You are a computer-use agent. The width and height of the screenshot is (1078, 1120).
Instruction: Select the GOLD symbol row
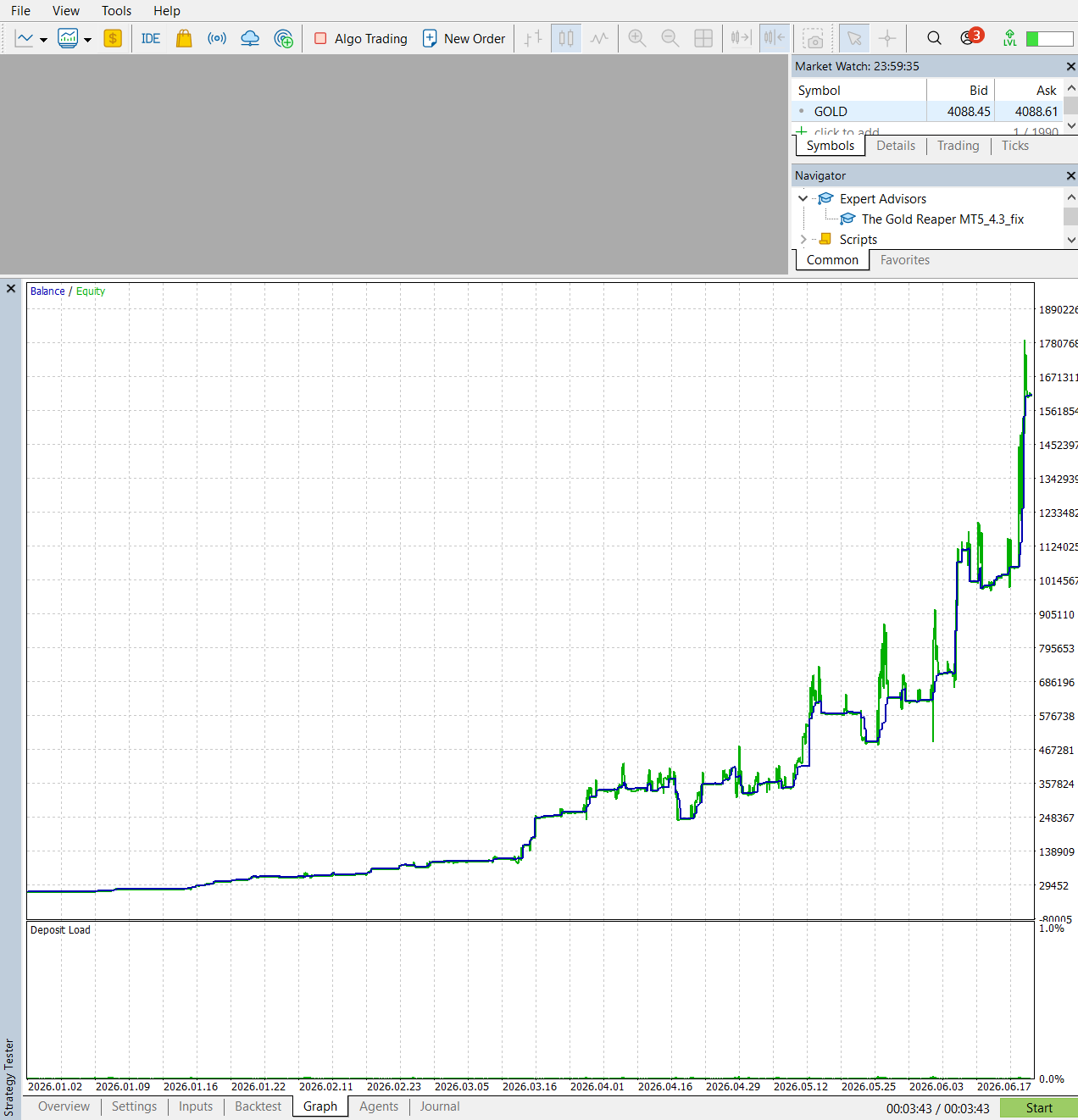click(x=927, y=112)
